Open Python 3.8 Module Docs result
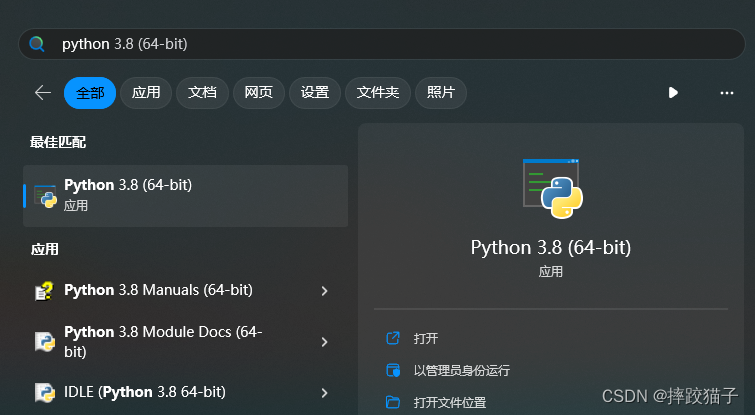This screenshot has width=755, height=415. [185, 342]
